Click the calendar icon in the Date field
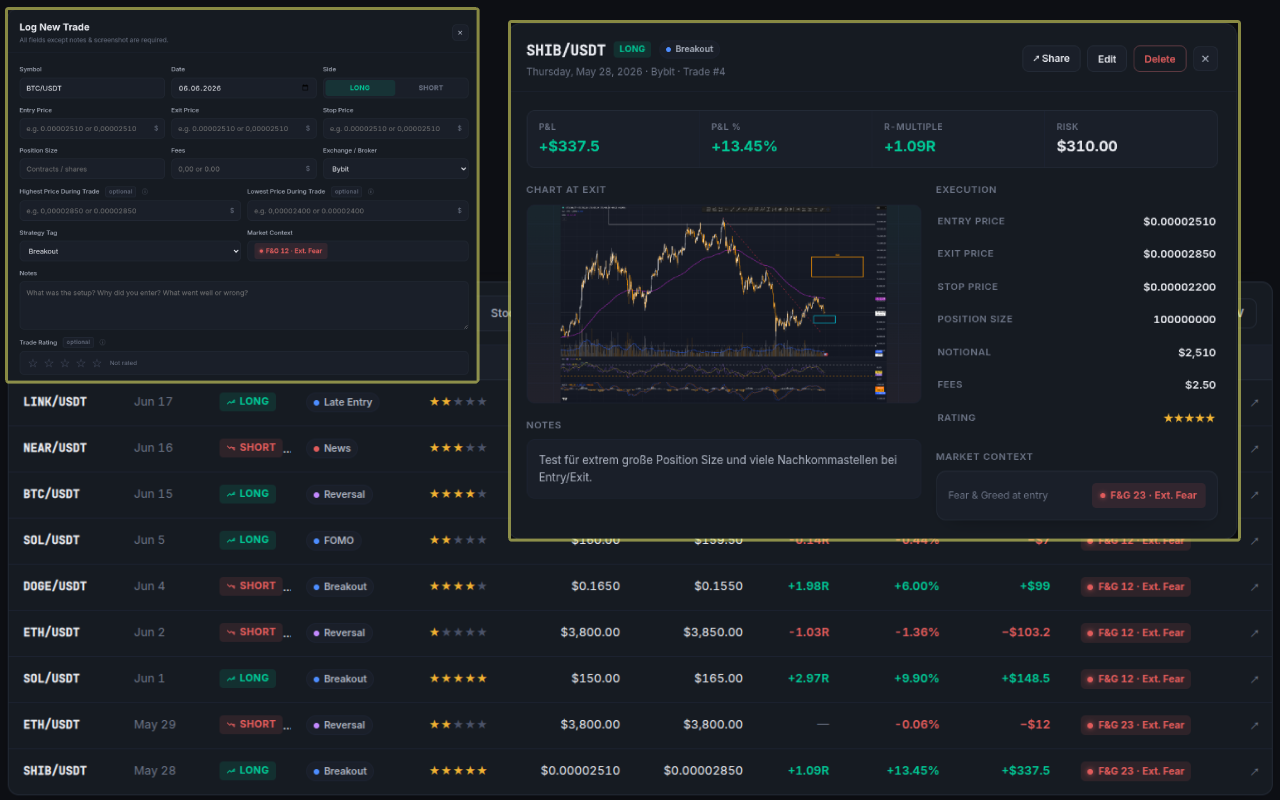1280x800 pixels. [x=305, y=88]
